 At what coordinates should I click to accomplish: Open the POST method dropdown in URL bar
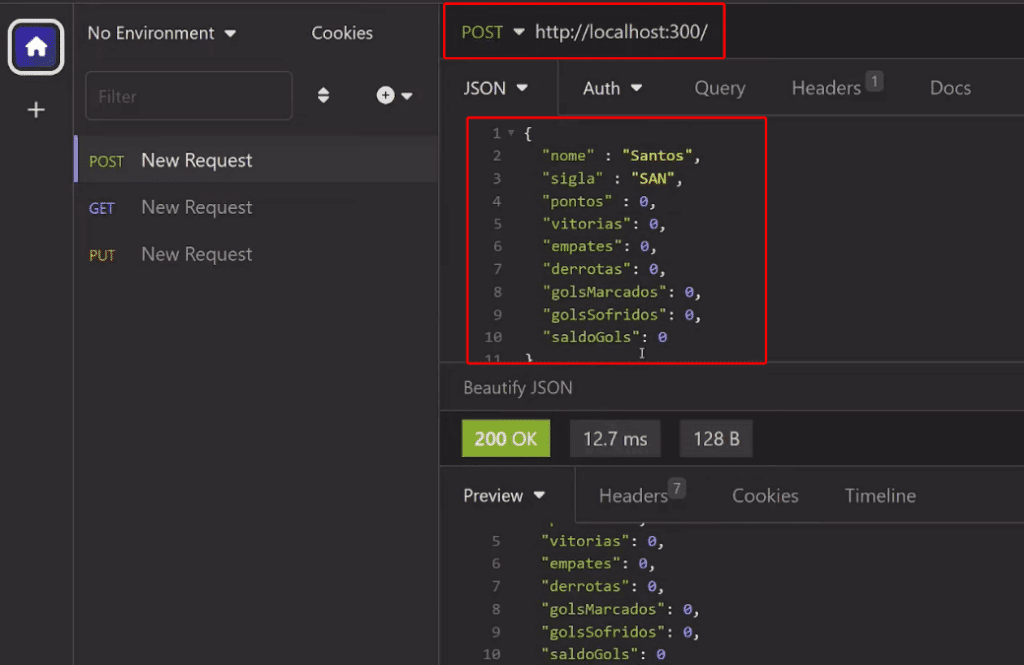(x=492, y=32)
